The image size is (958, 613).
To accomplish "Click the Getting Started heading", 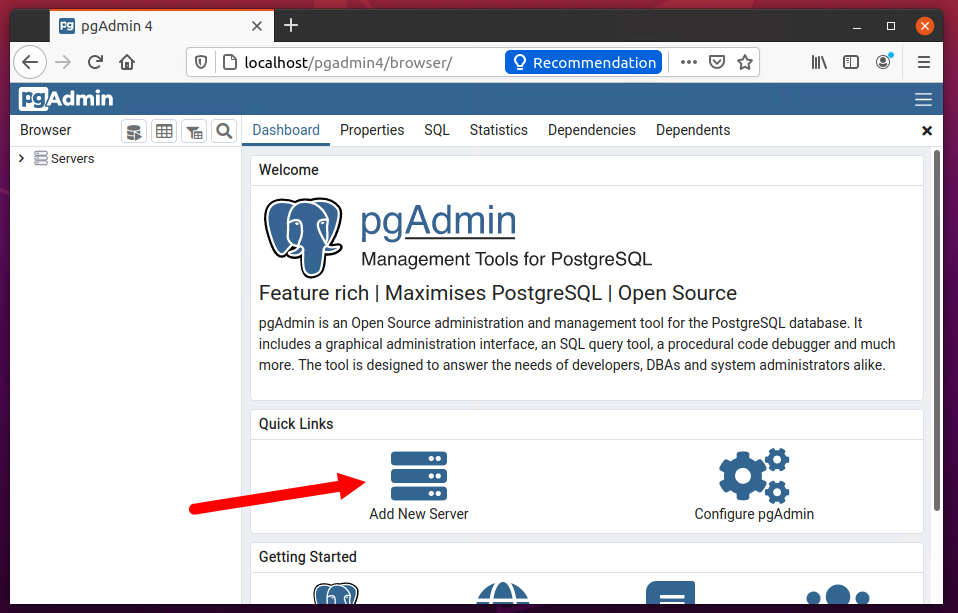I will [307, 557].
